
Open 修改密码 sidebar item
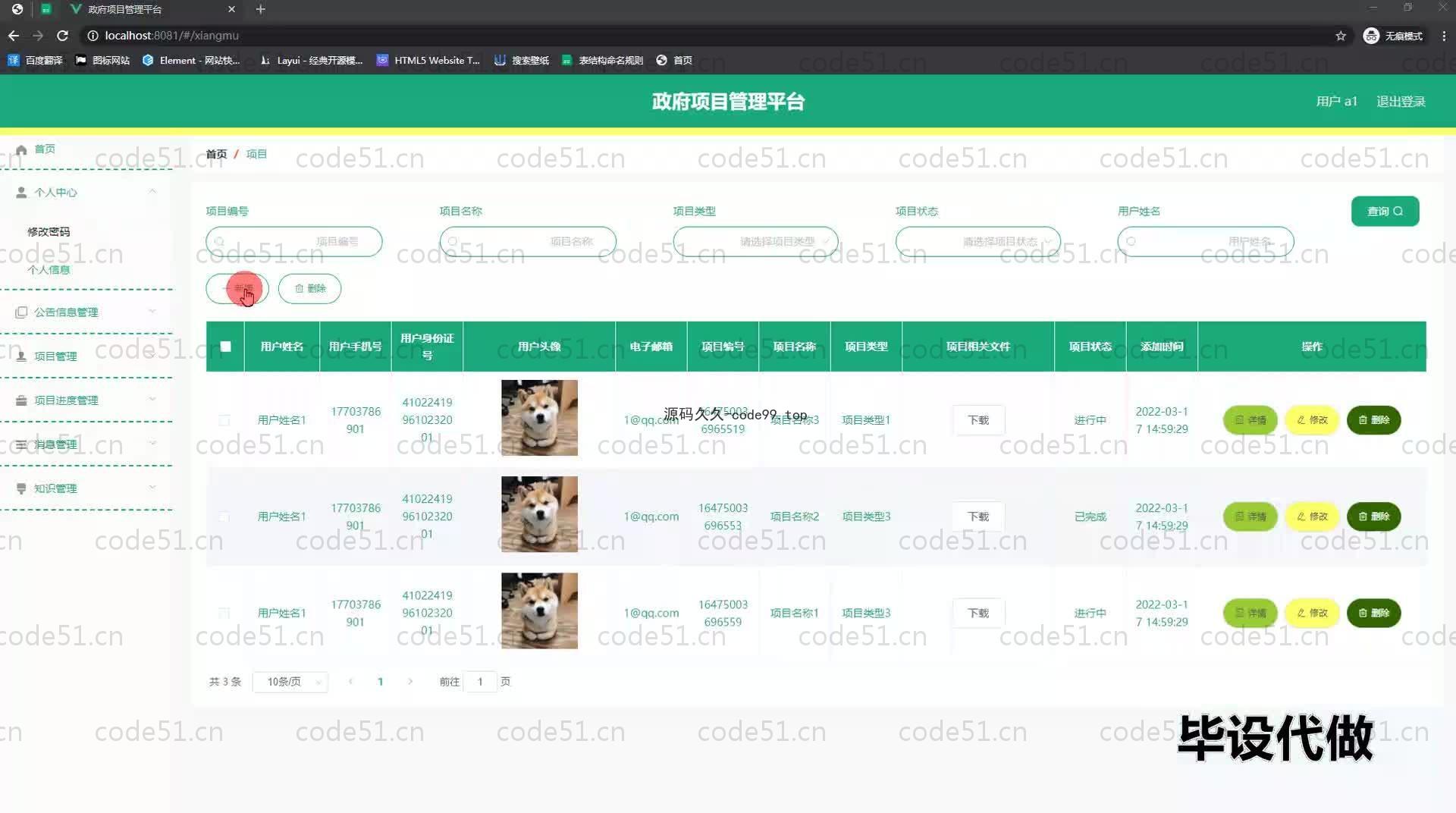pos(49,231)
